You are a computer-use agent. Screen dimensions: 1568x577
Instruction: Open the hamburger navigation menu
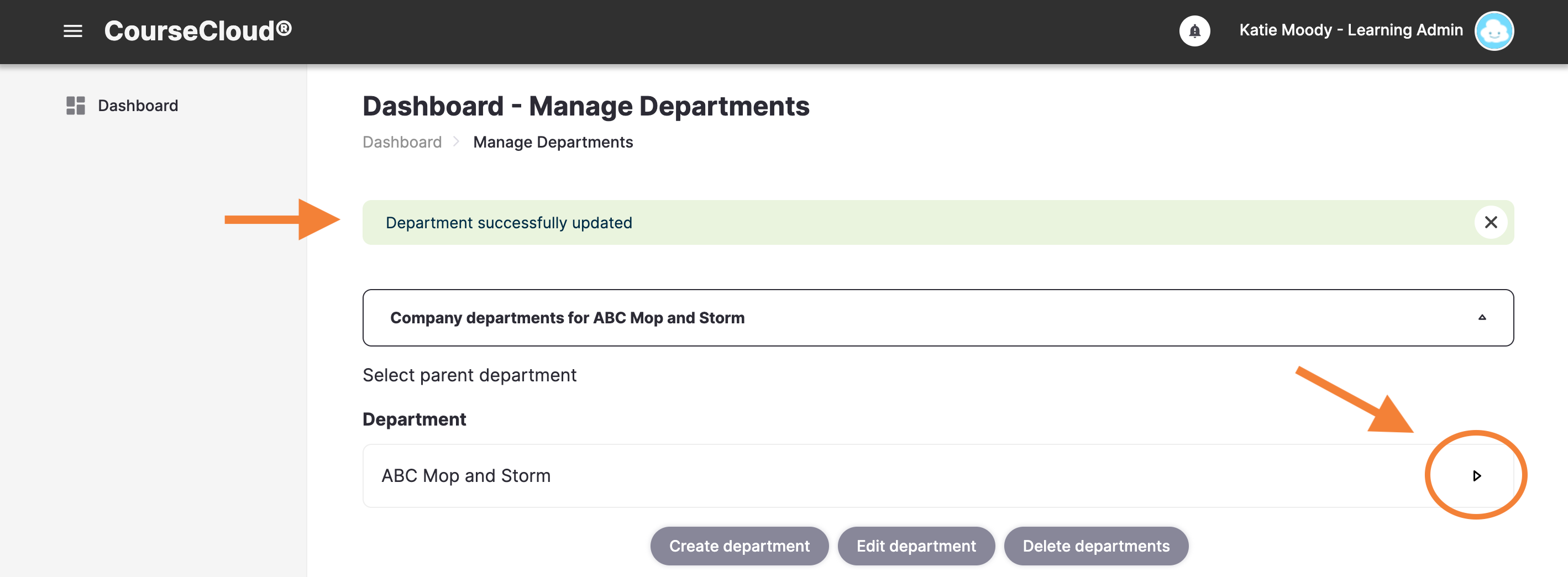72,31
